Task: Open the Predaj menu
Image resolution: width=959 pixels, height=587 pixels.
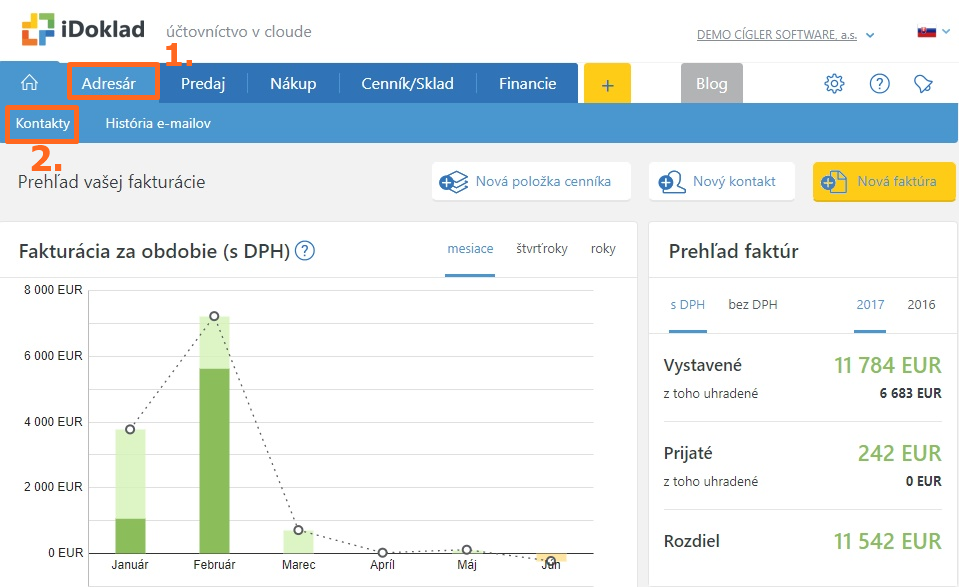Action: [203, 84]
